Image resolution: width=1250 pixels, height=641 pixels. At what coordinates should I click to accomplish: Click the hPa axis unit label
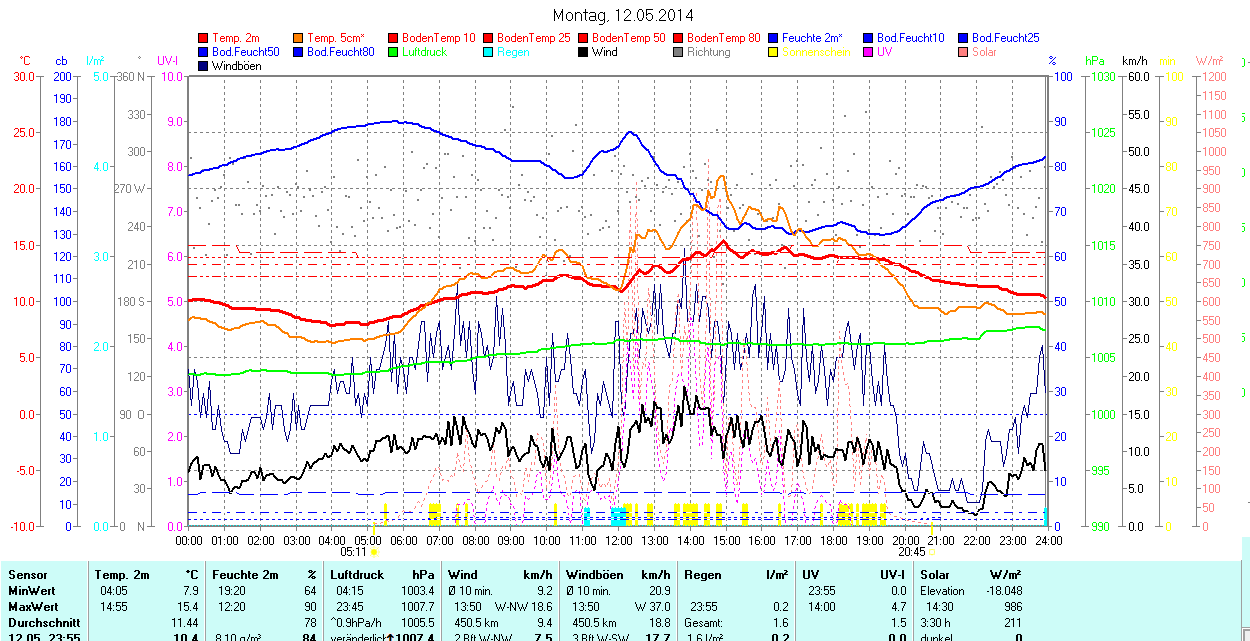click(x=1095, y=61)
